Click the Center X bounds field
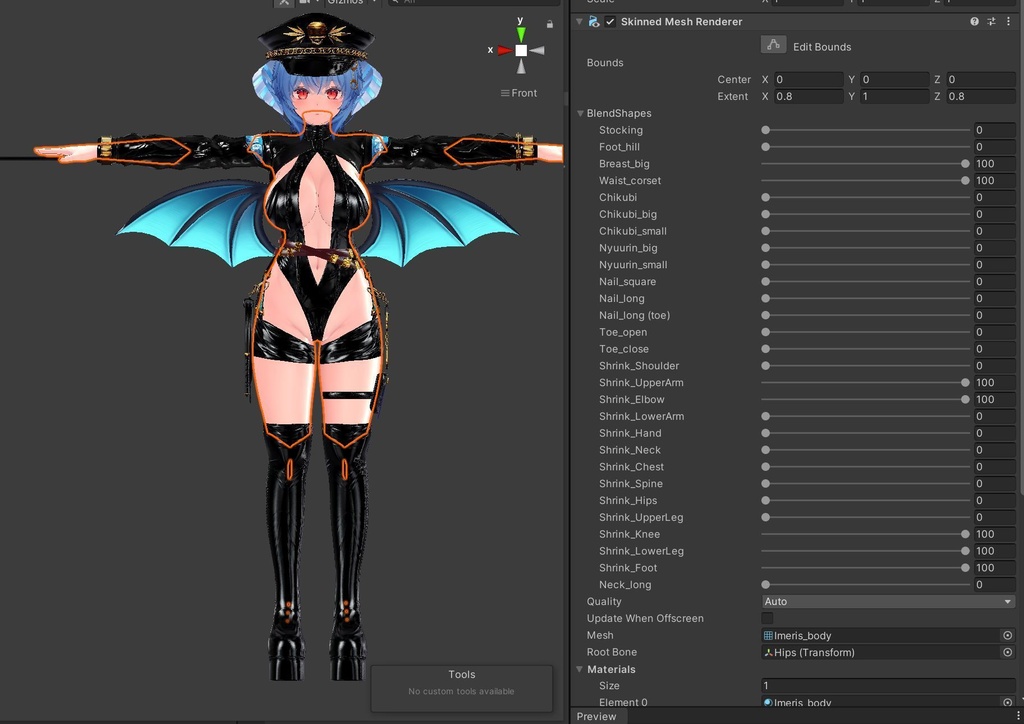The width and height of the screenshot is (1024, 724). 808,79
